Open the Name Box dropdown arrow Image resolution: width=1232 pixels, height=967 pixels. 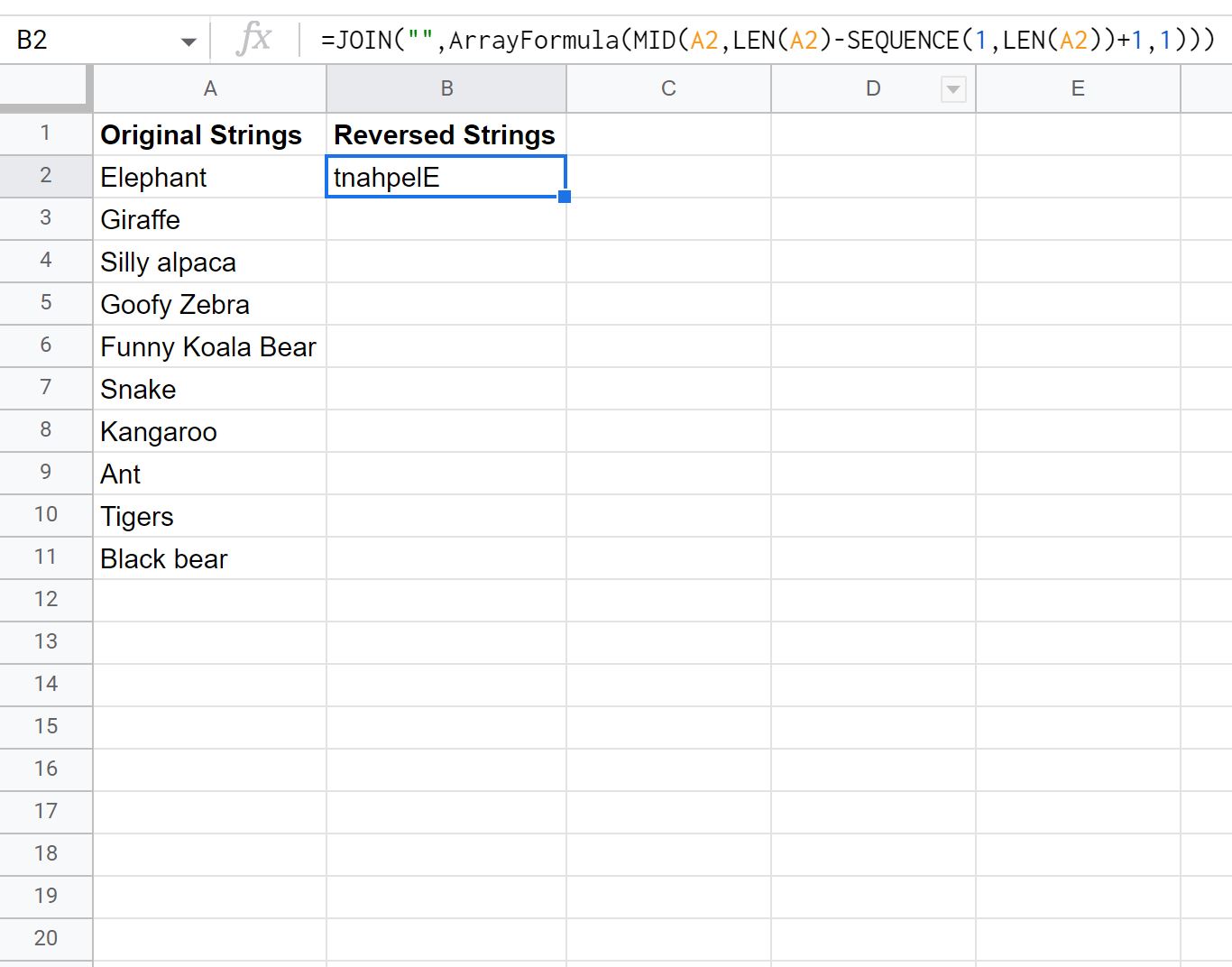pos(188,41)
